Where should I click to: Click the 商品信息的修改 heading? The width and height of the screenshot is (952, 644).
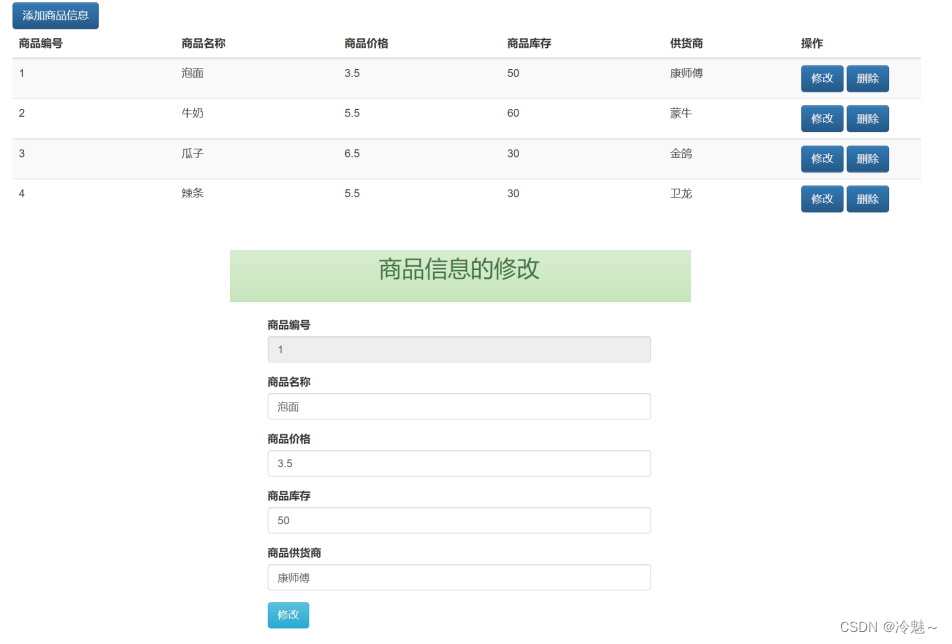(459, 269)
